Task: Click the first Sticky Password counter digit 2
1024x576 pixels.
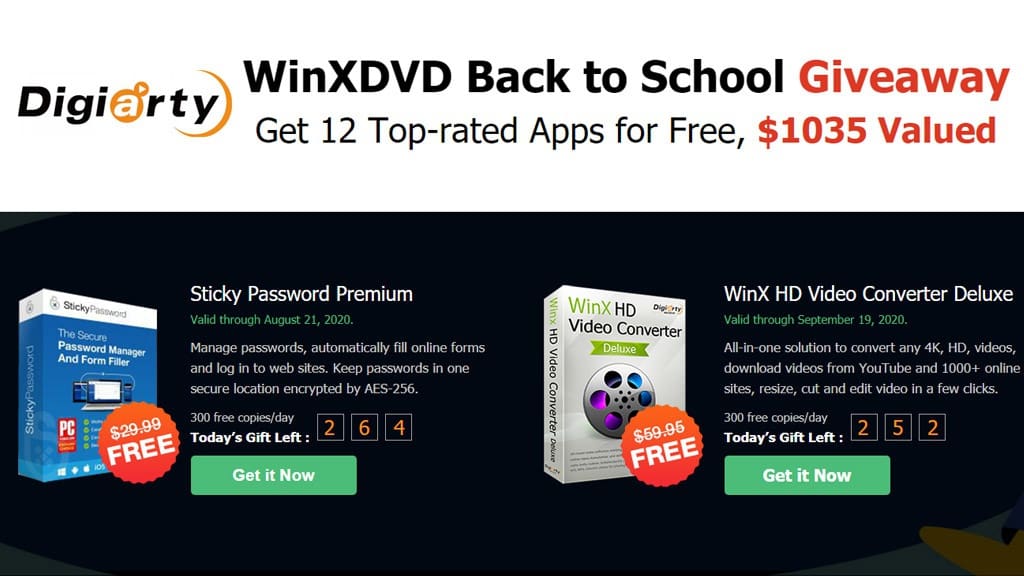Action: point(330,428)
